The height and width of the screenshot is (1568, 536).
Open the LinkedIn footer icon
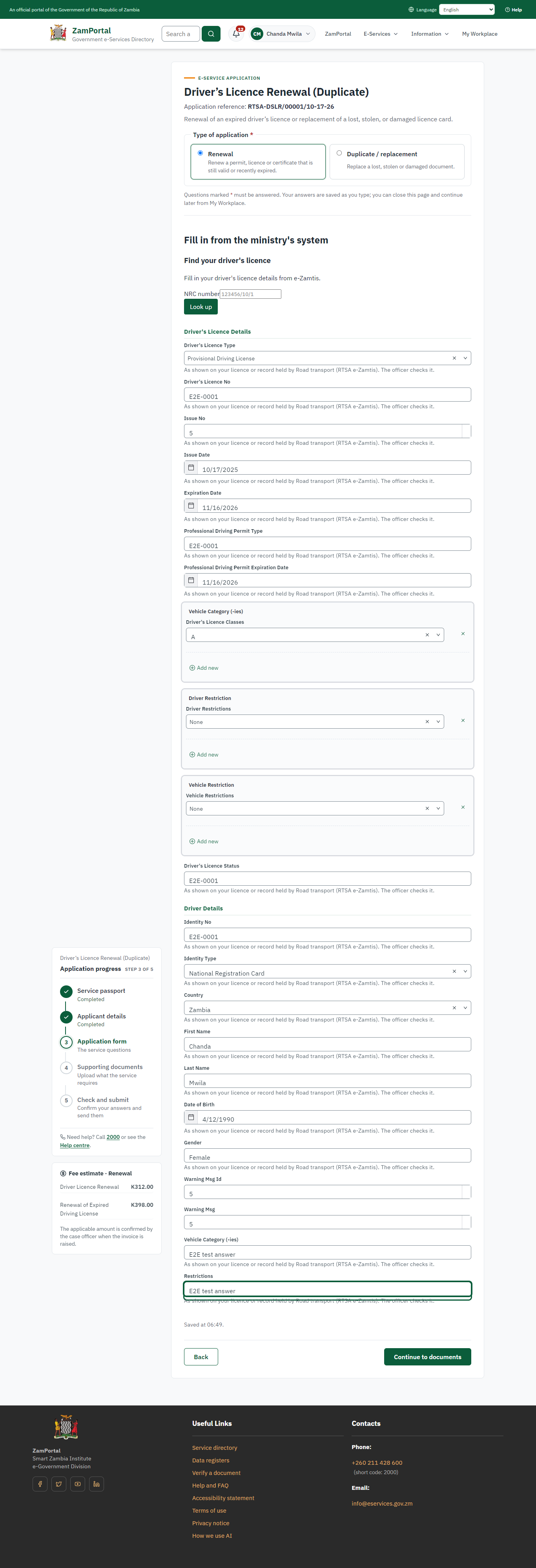[96, 1484]
